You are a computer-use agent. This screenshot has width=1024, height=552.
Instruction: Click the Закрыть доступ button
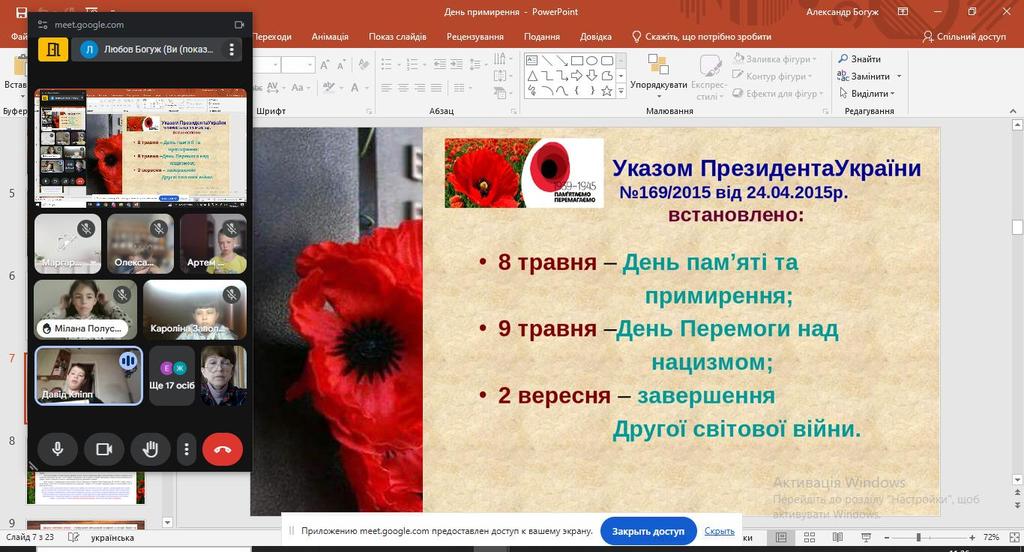(648, 532)
